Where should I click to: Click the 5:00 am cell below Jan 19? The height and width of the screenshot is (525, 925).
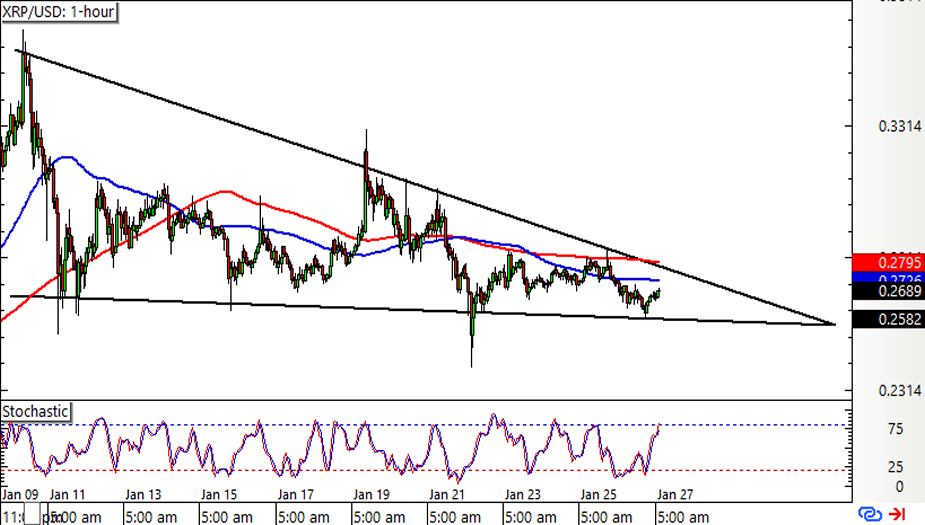click(389, 514)
